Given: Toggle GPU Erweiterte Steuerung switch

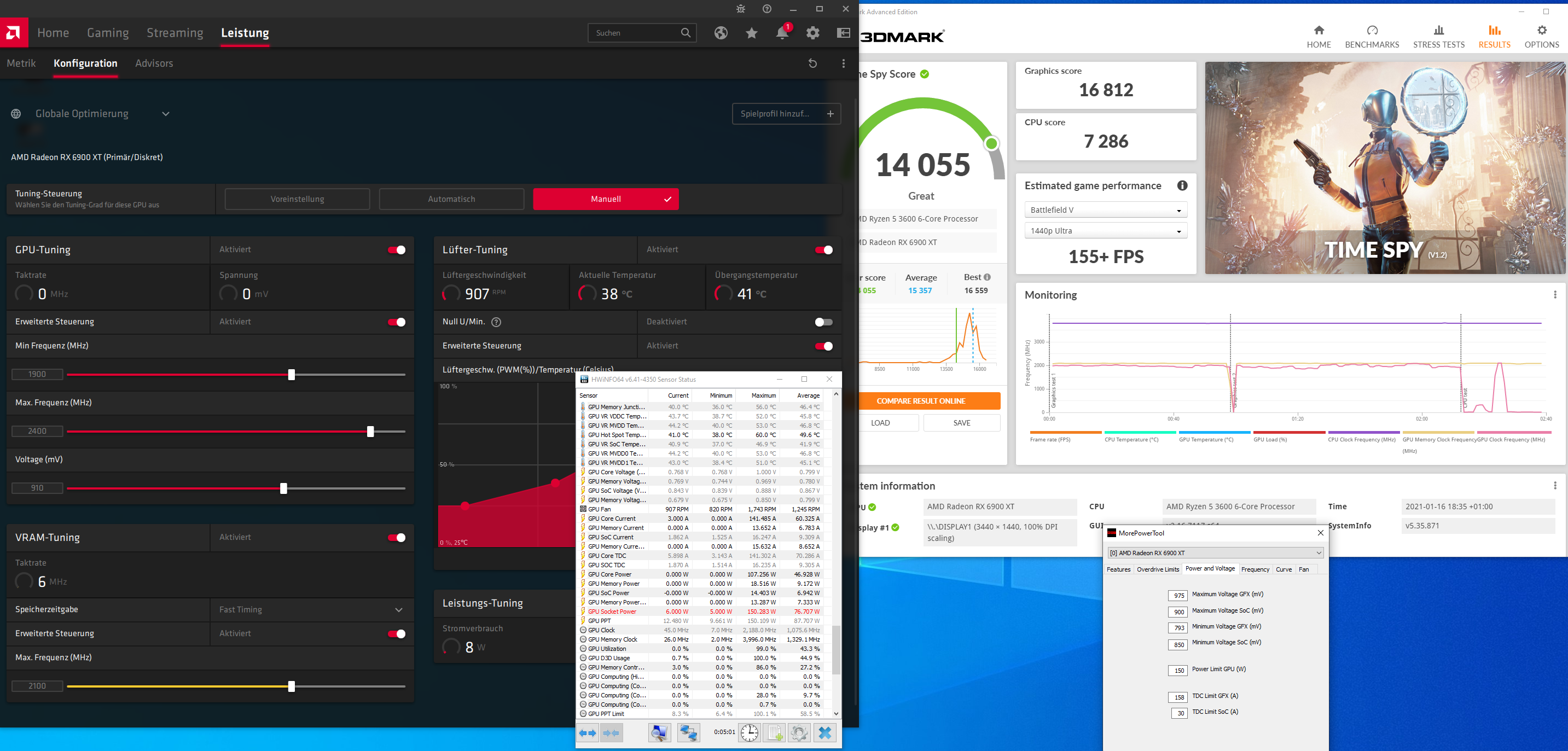Looking at the screenshot, I should click(x=397, y=322).
